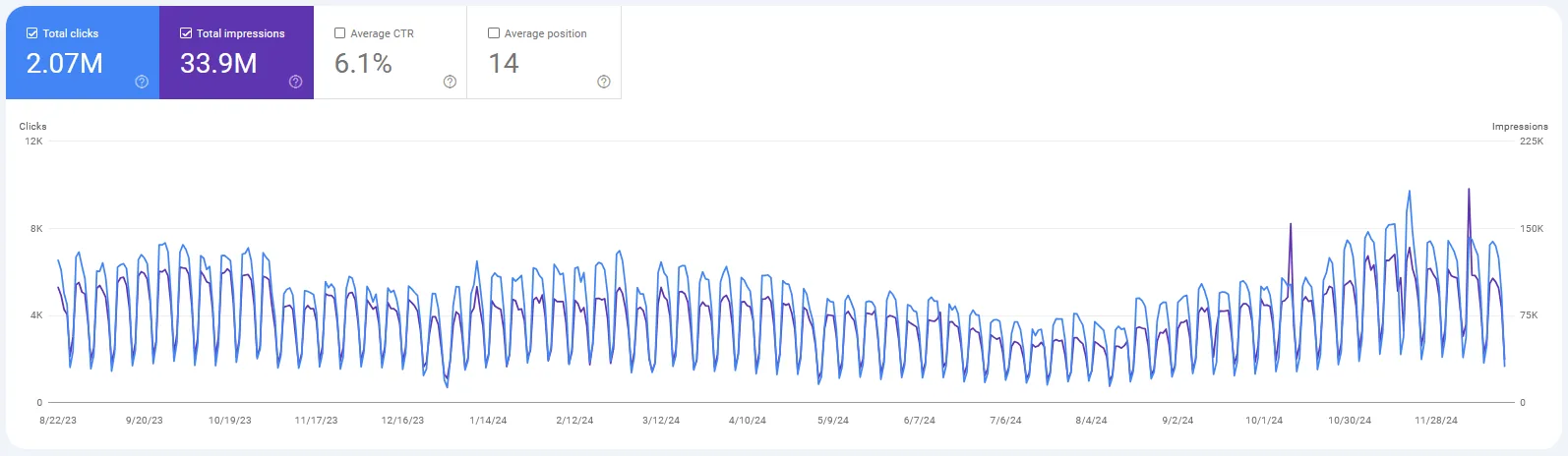Click the 10/30/24 date label
Image resolution: width=1568 pixels, height=456 pixels.
pyautogui.click(x=1350, y=421)
